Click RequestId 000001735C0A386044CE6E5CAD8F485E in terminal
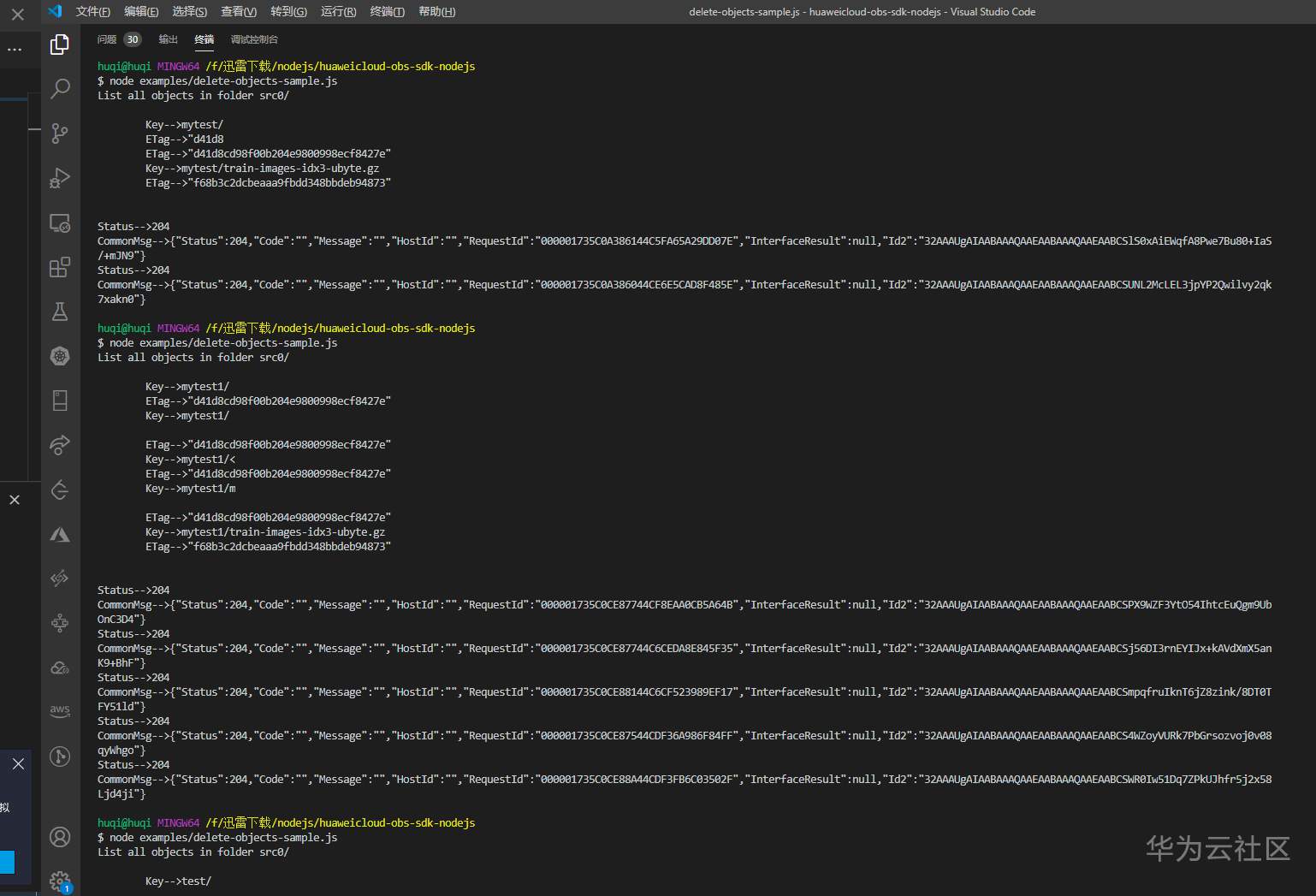 [638, 285]
